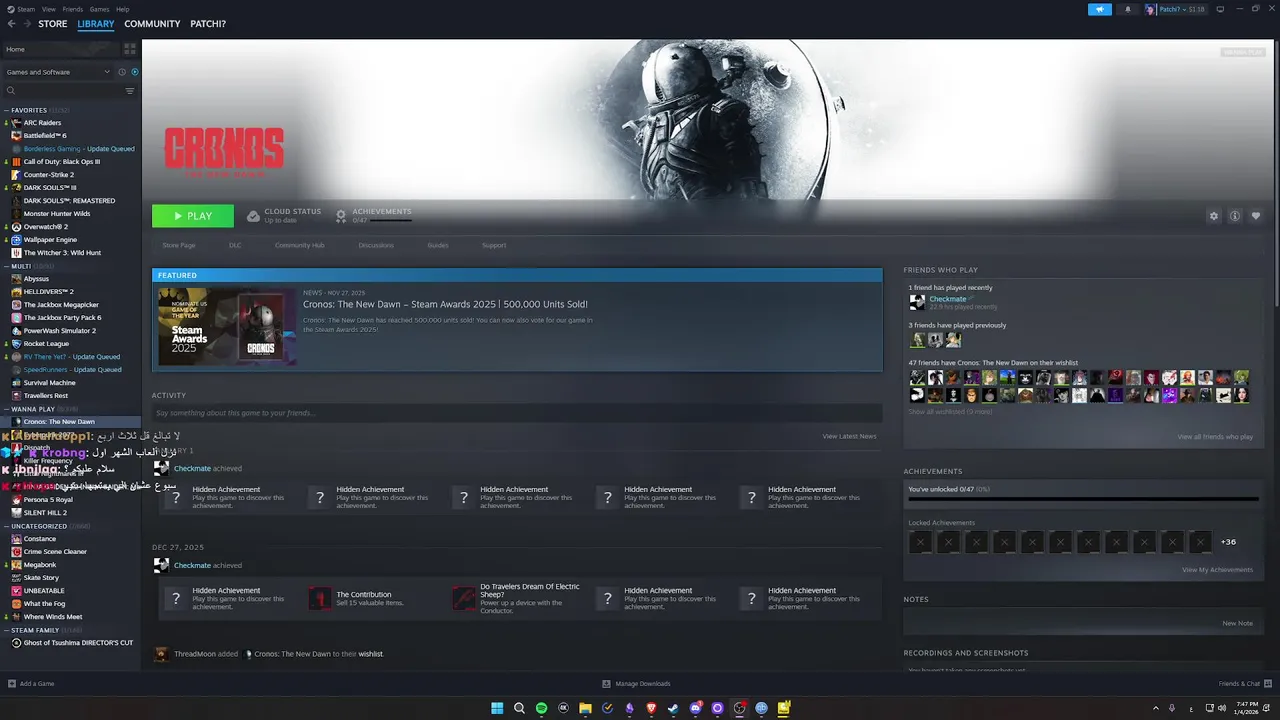This screenshot has height=720, width=1280.
Task: Select Ghost of Tsushima DIRECTOR'S CUT
Action: [78, 643]
